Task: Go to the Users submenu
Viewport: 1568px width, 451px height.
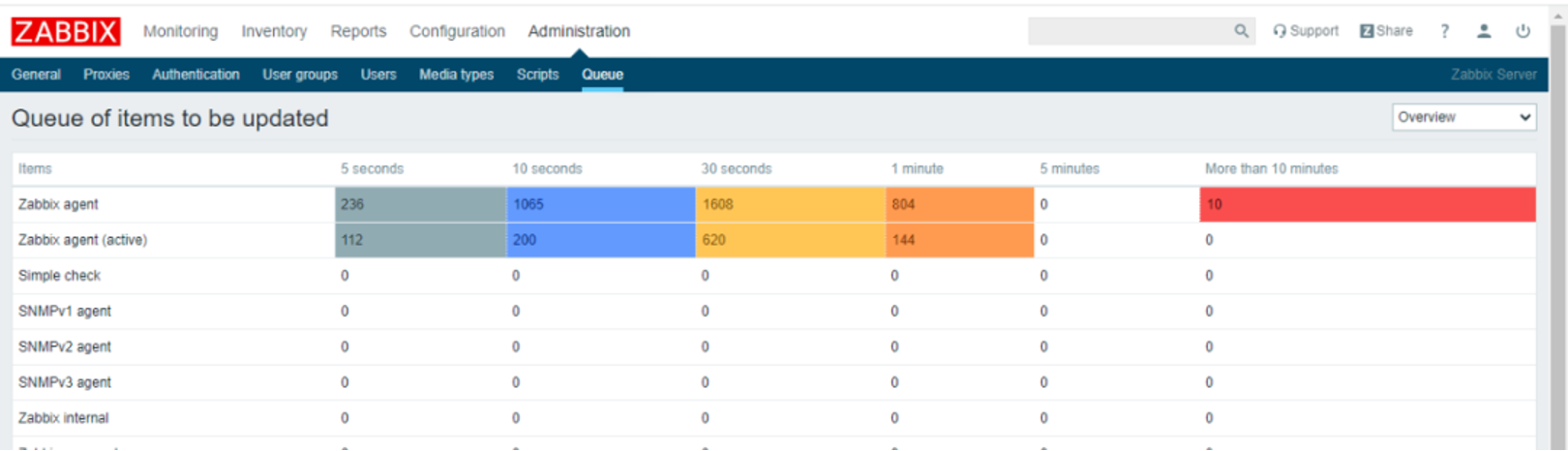Action: pyautogui.click(x=378, y=75)
